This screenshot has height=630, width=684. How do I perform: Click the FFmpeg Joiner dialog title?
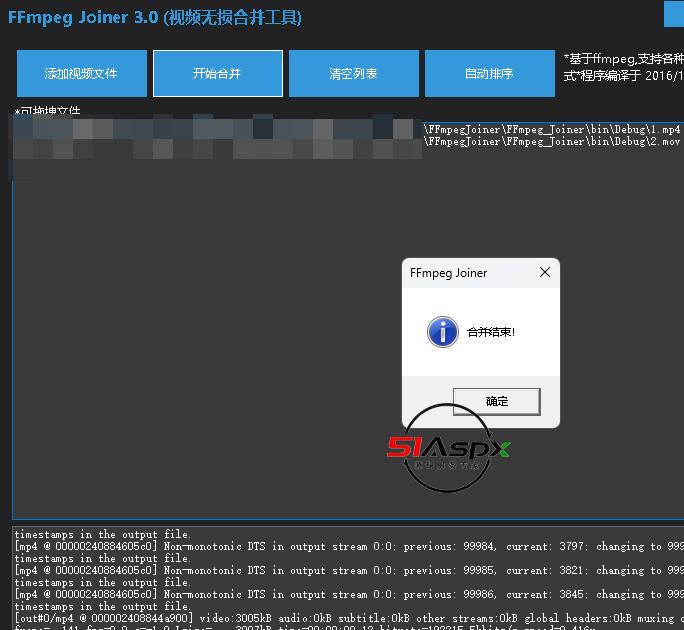click(448, 273)
